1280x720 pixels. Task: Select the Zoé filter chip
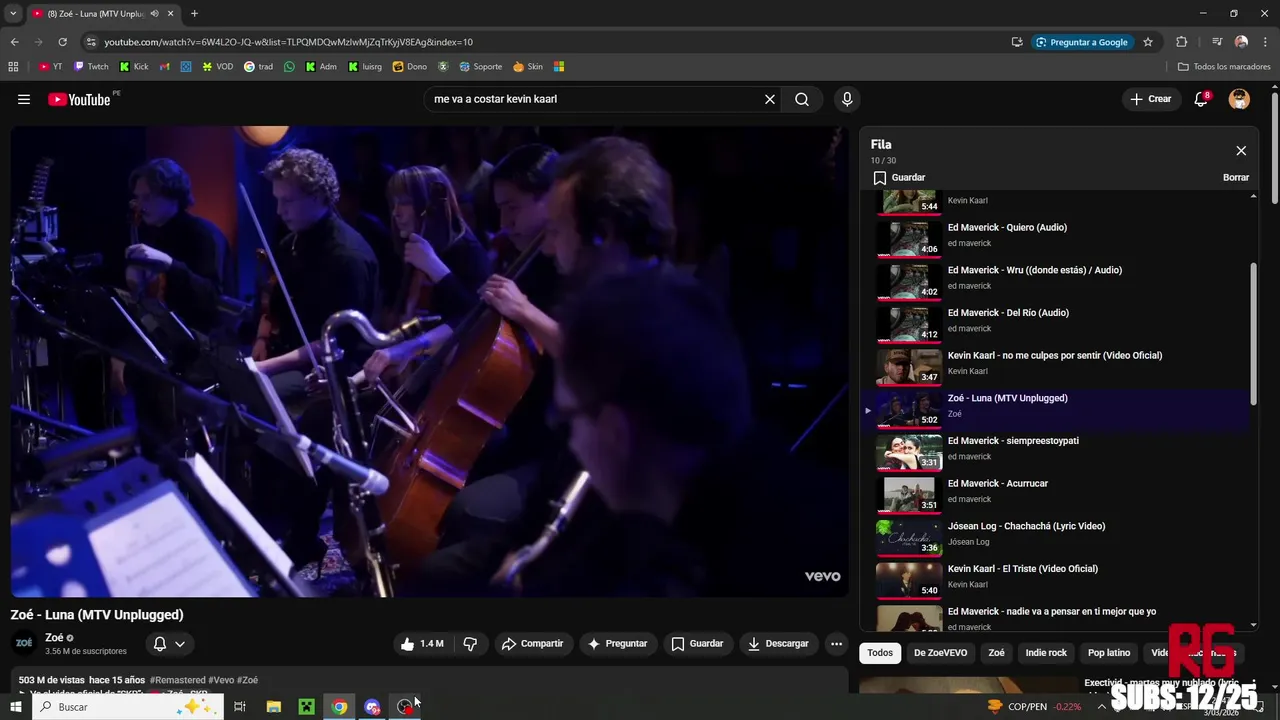tap(996, 653)
